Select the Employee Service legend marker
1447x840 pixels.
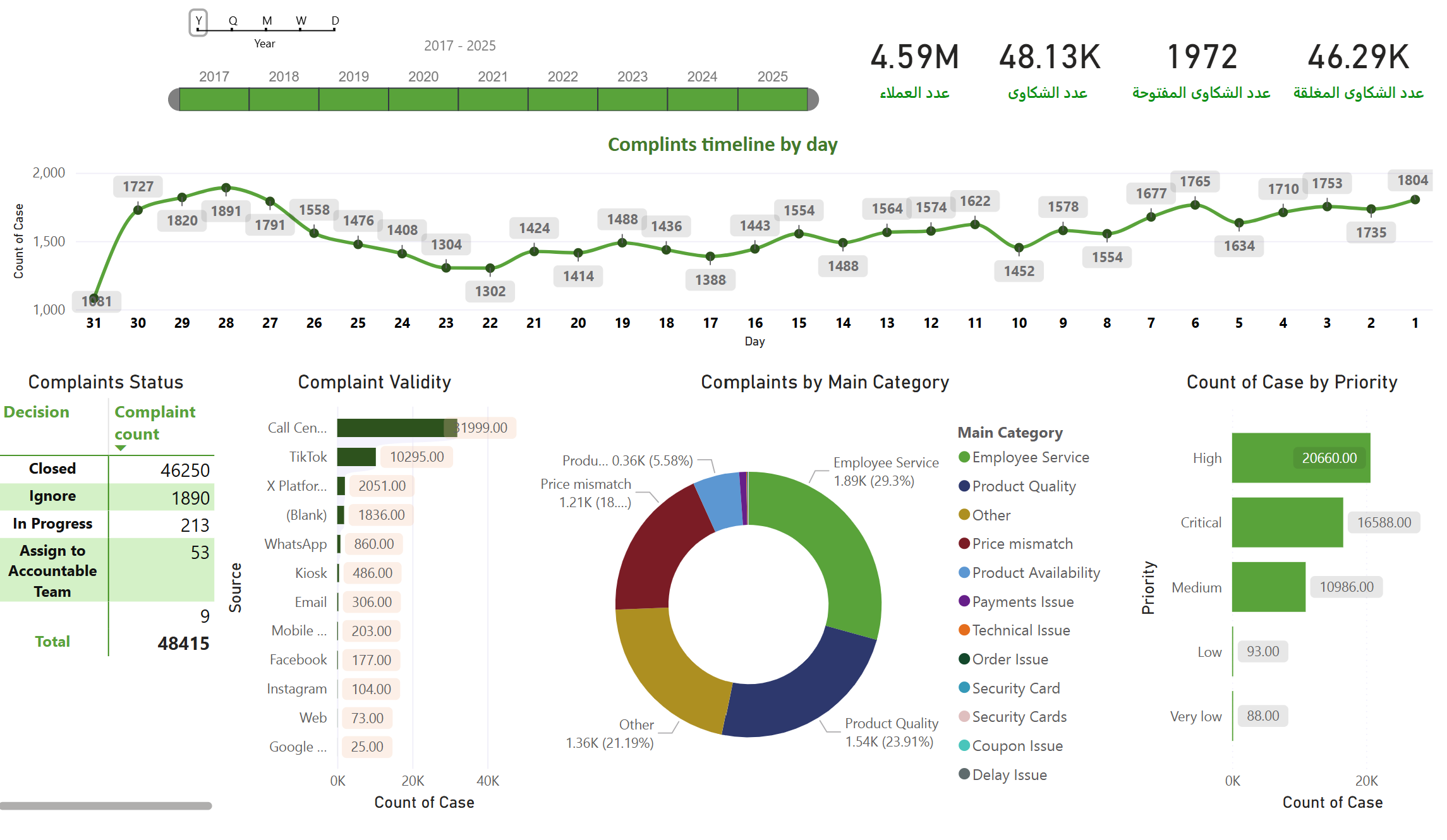tap(964, 457)
